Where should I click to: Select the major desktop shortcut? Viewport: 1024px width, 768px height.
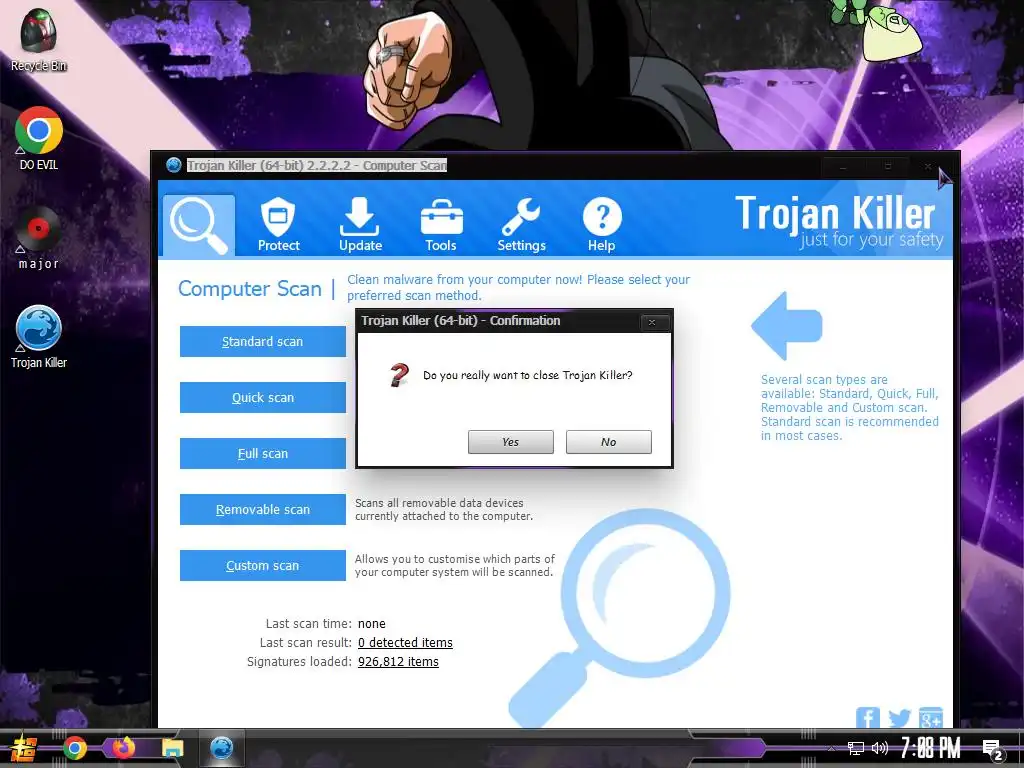point(39,238)
